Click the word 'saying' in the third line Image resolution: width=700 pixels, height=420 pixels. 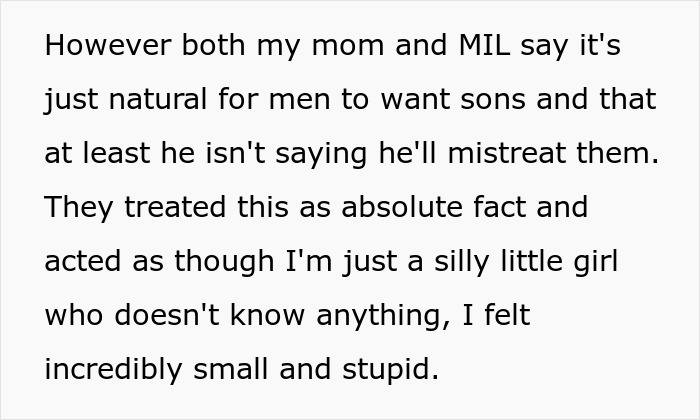click(321, 155)
